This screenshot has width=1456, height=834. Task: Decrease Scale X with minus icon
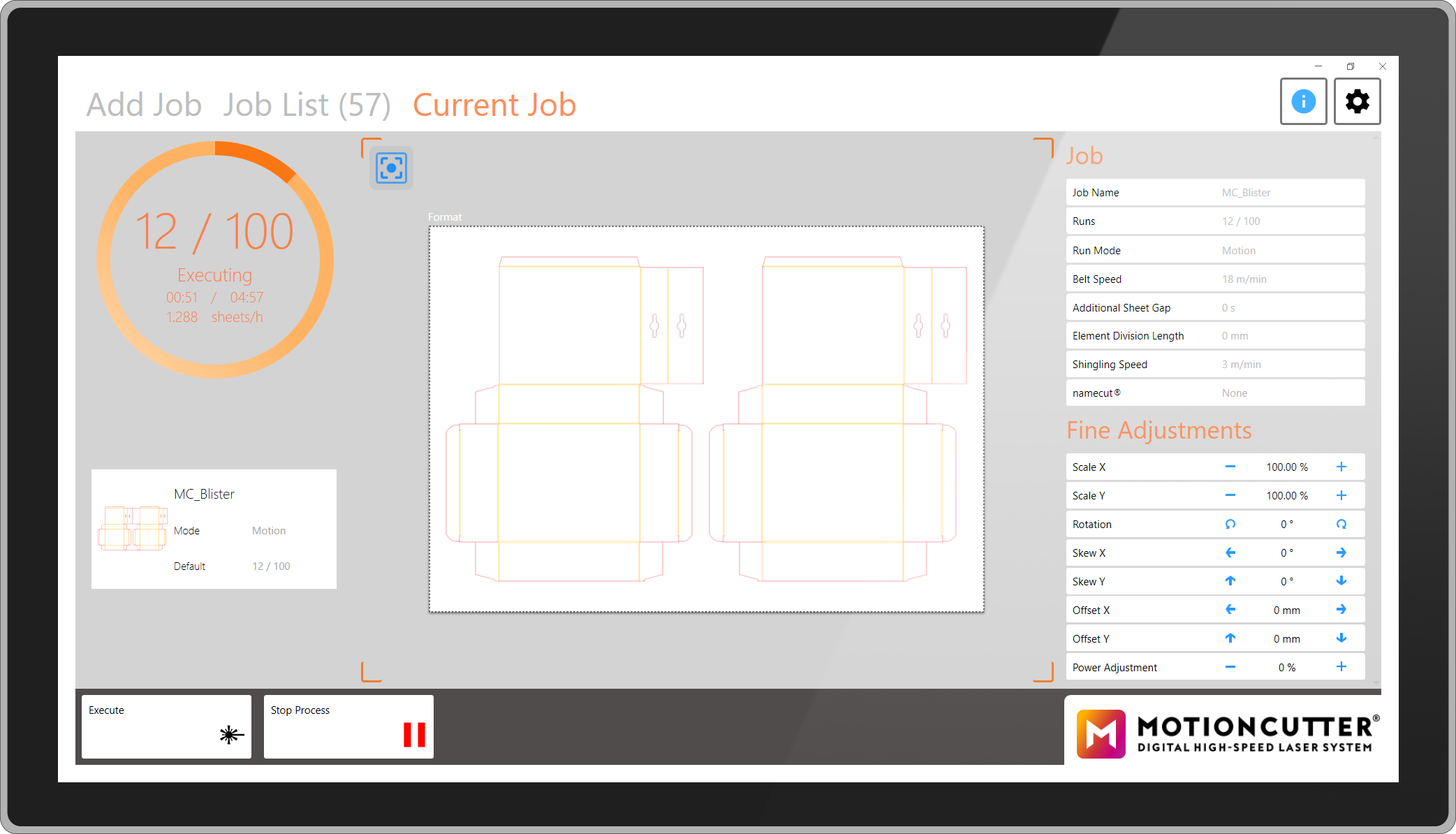1230,467
